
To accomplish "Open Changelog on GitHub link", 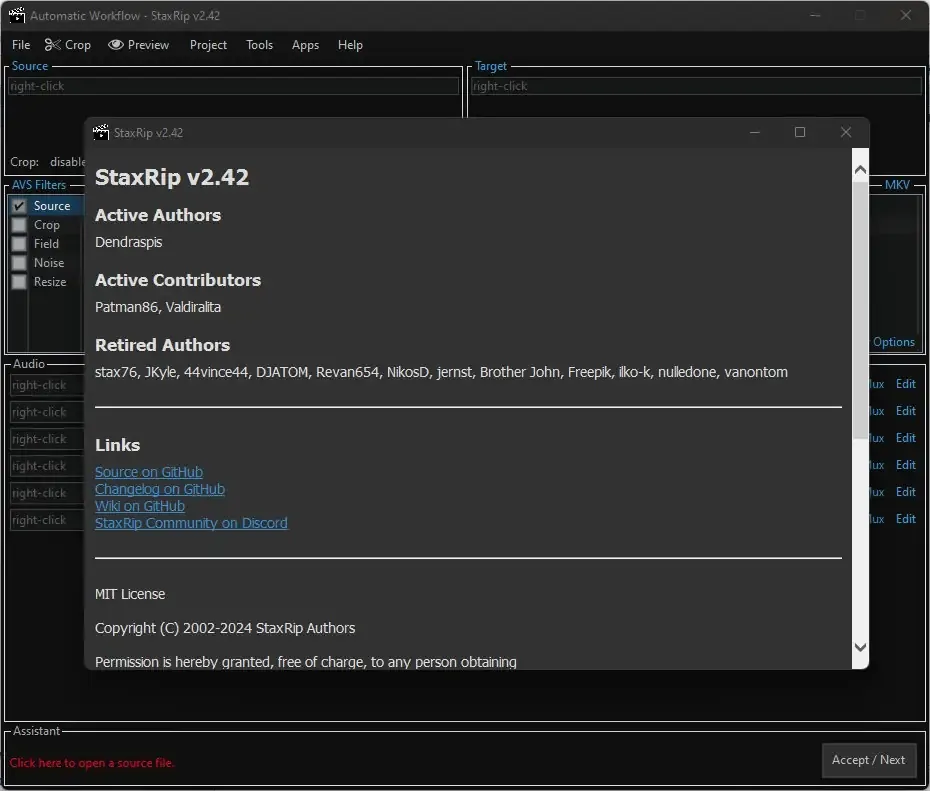I will (160, 489).
